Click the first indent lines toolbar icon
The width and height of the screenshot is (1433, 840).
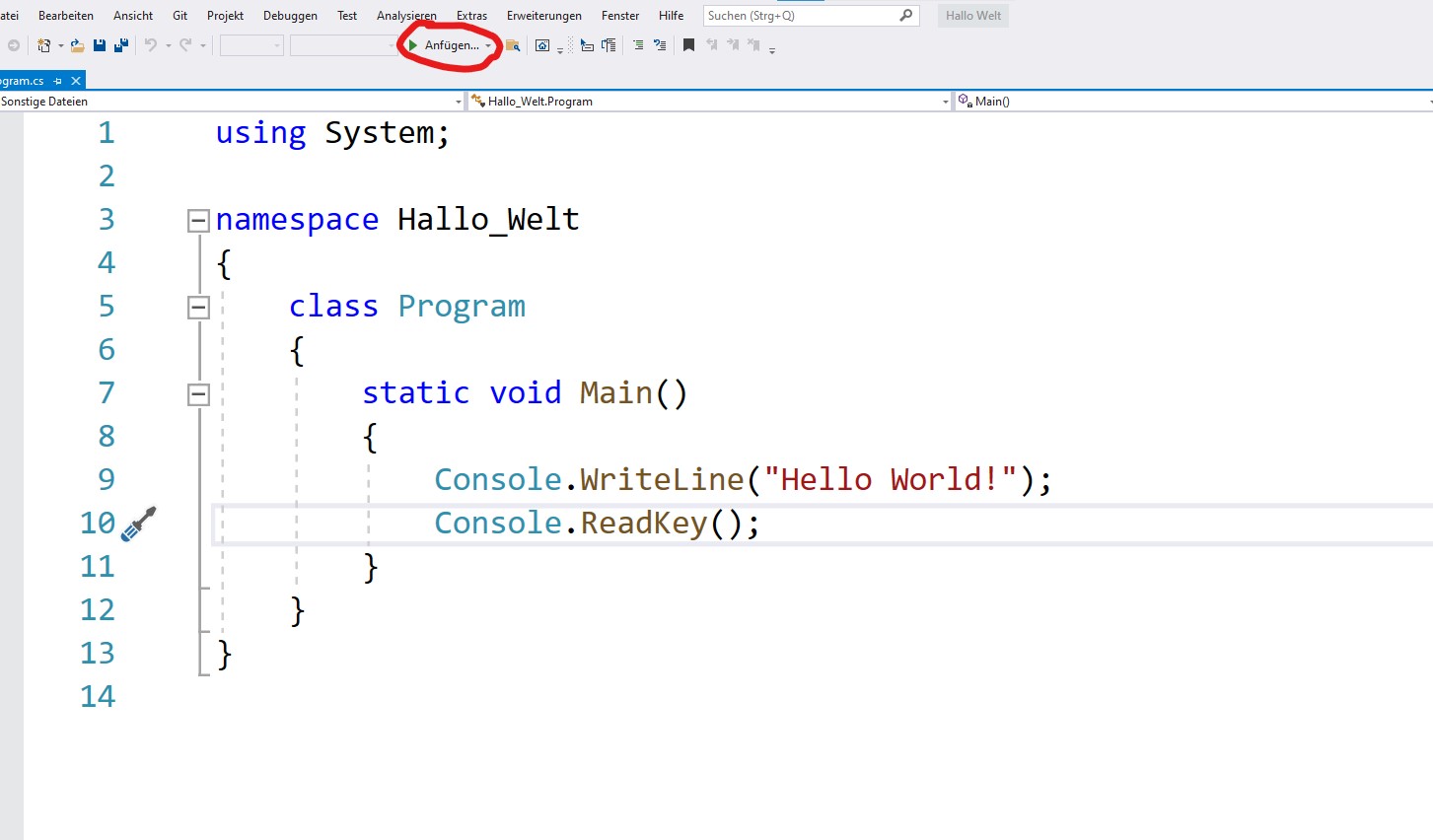coord(587,45)
